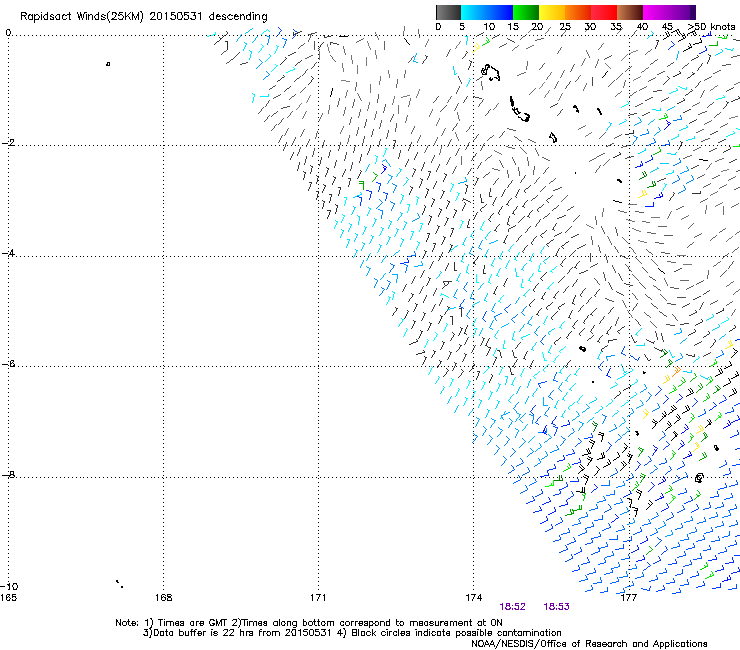Click the yellow 20-25 knots color segment
Screen dimensions: 740x650
point(552,12)
